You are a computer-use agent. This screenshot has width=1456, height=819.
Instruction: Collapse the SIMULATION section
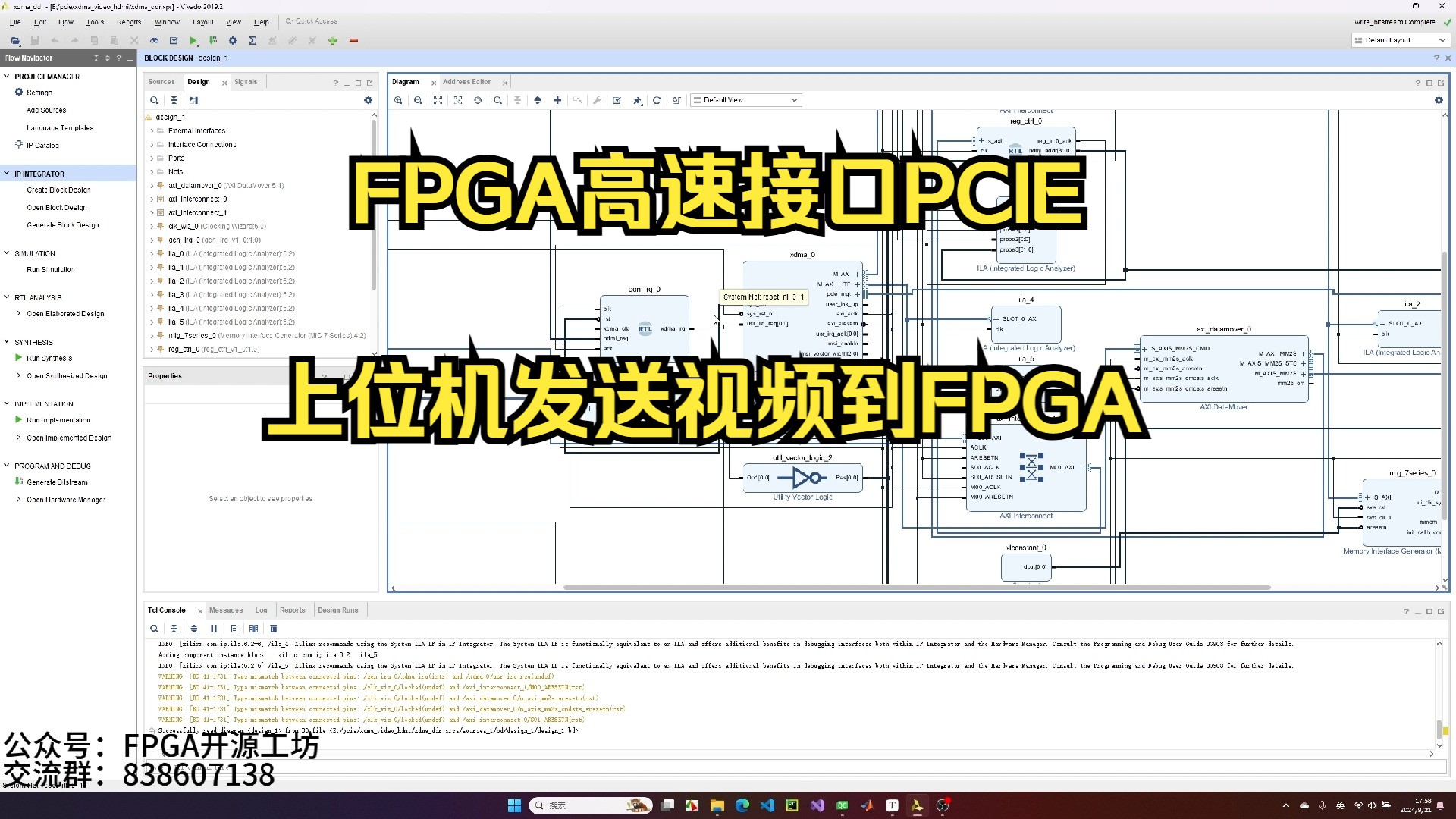pyautogui.click(x=7, y=253)
